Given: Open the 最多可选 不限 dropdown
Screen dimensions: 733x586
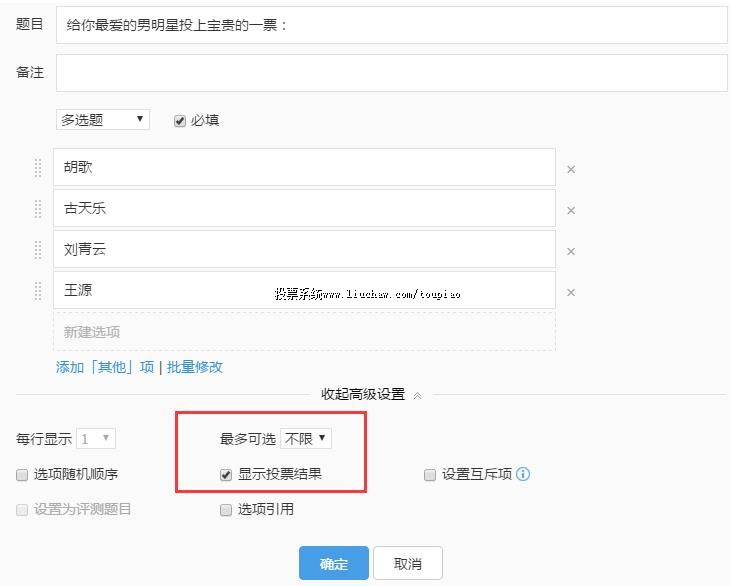Looking at the screenshot, I should click(x=305, y=438).
